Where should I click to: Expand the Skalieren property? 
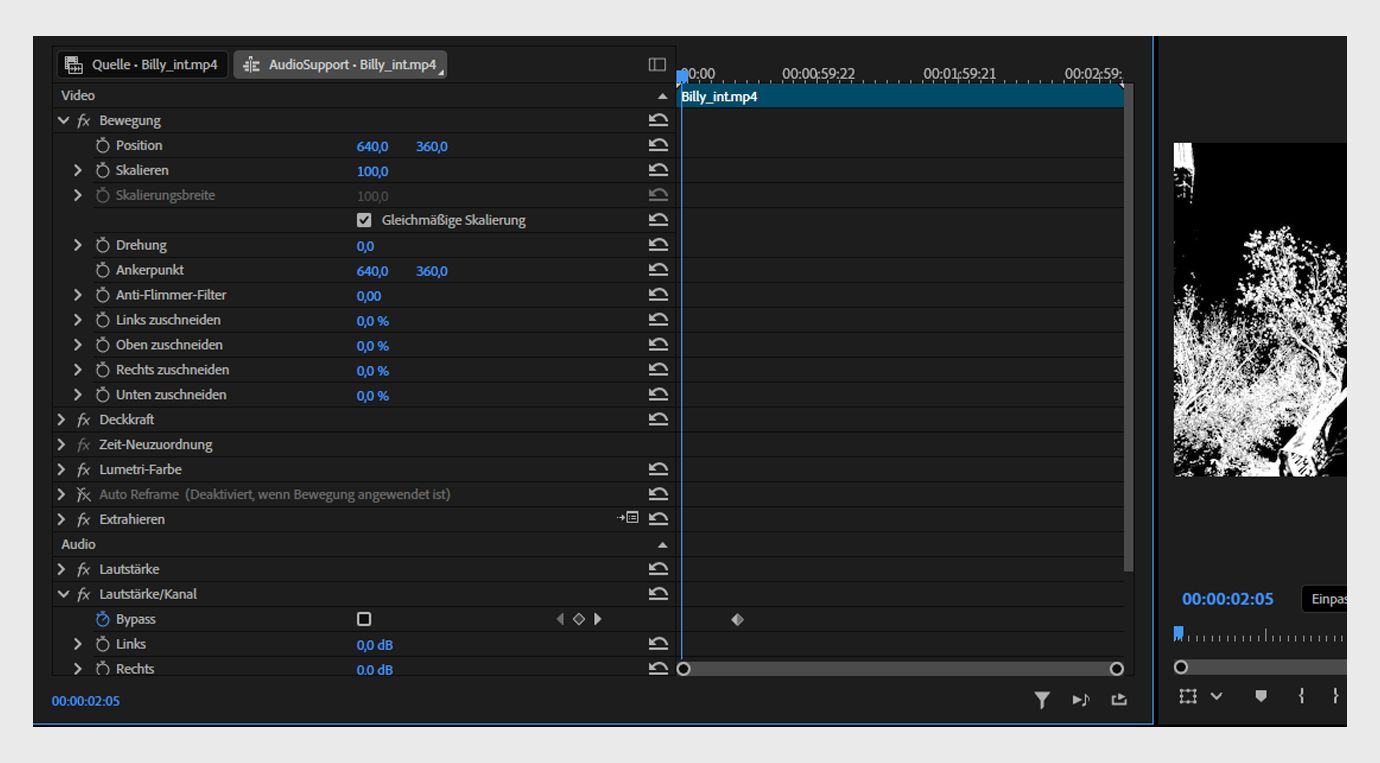pyautogui.click(x=78, y=170)
